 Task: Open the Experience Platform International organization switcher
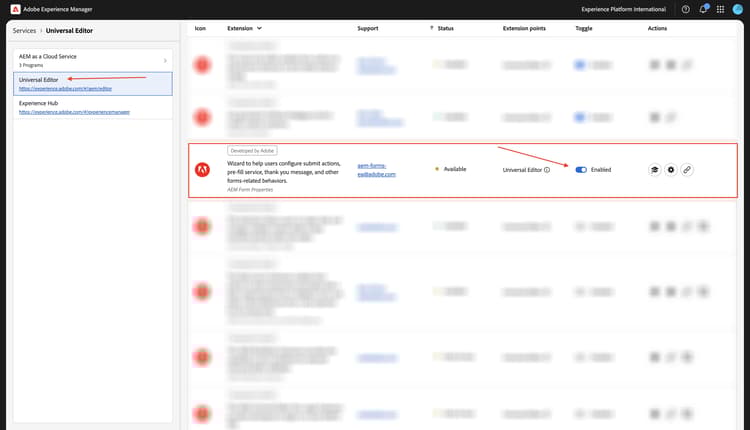623,9
